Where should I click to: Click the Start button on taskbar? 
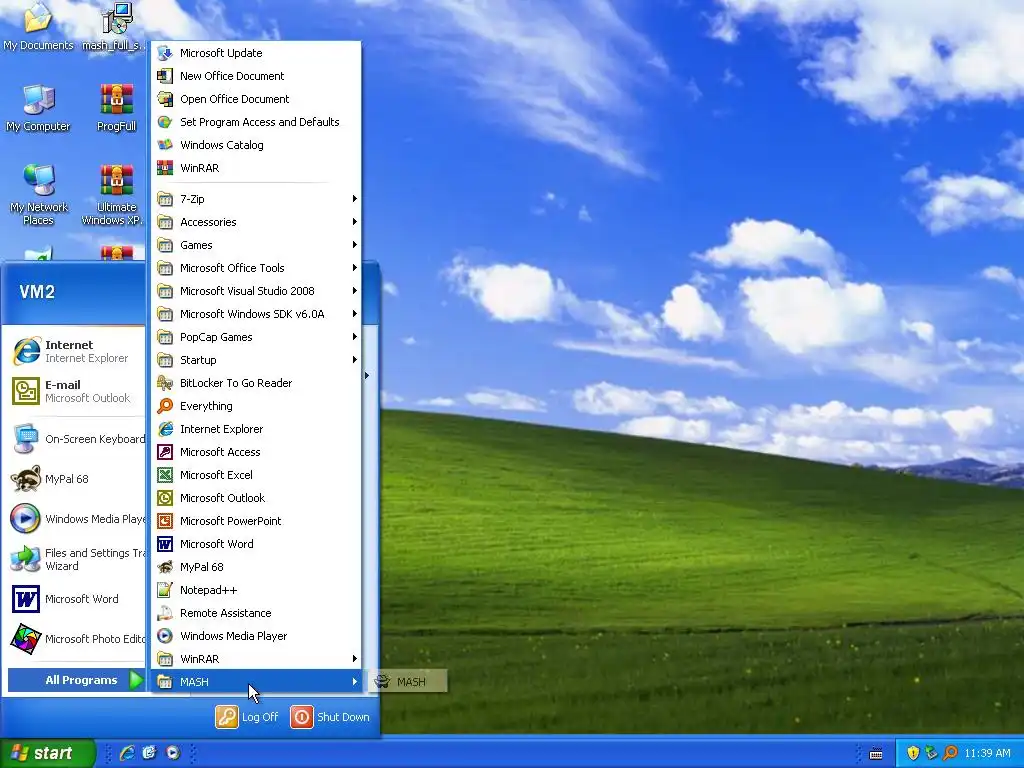47,753
